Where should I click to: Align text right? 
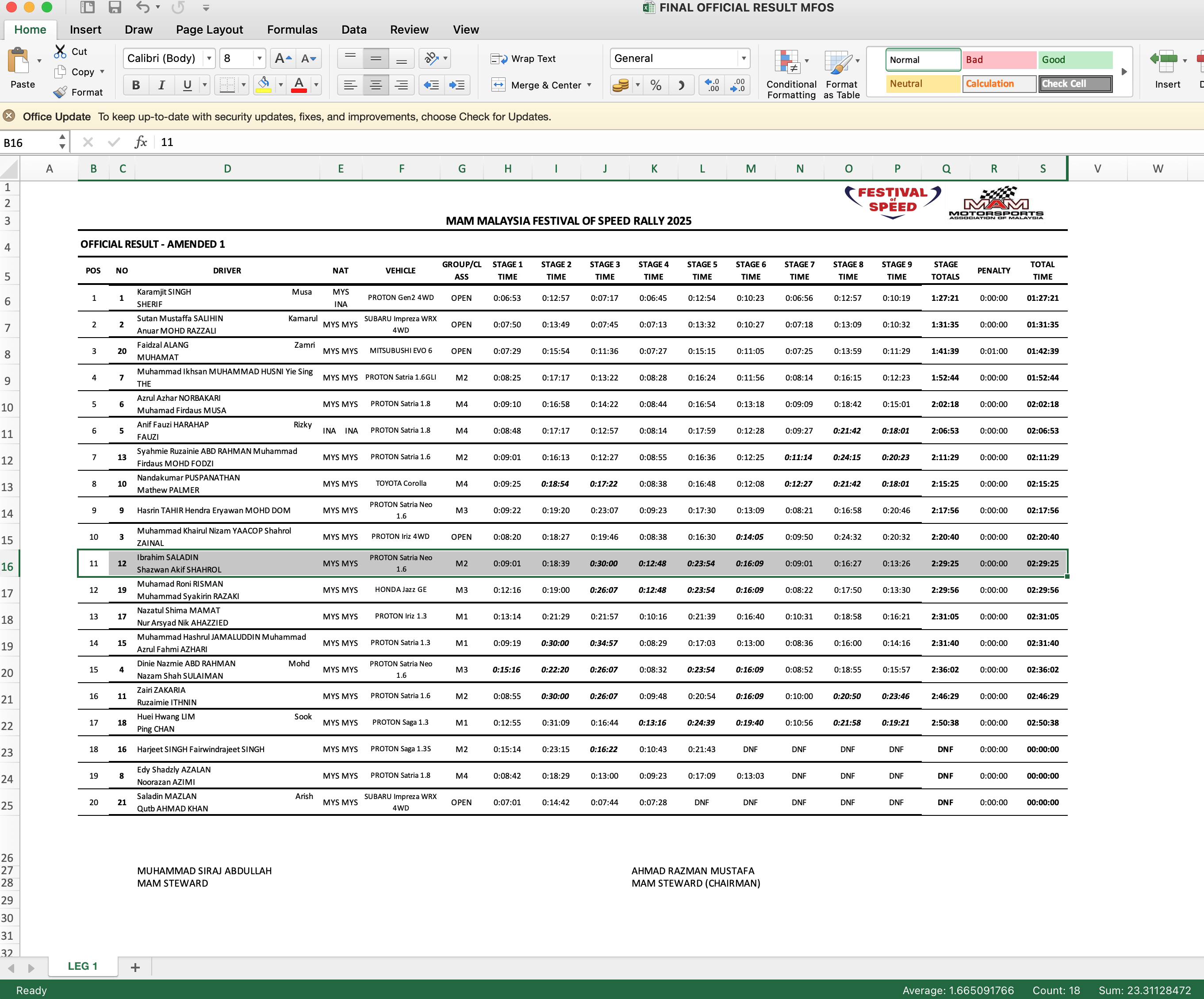point(402,85)
